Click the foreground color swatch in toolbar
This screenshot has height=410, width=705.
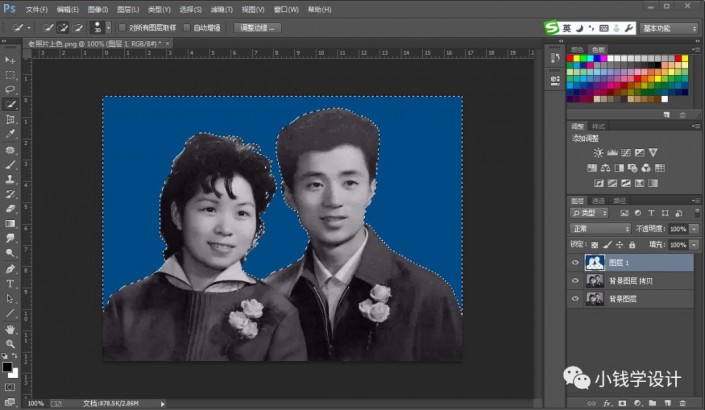point(7,368)
